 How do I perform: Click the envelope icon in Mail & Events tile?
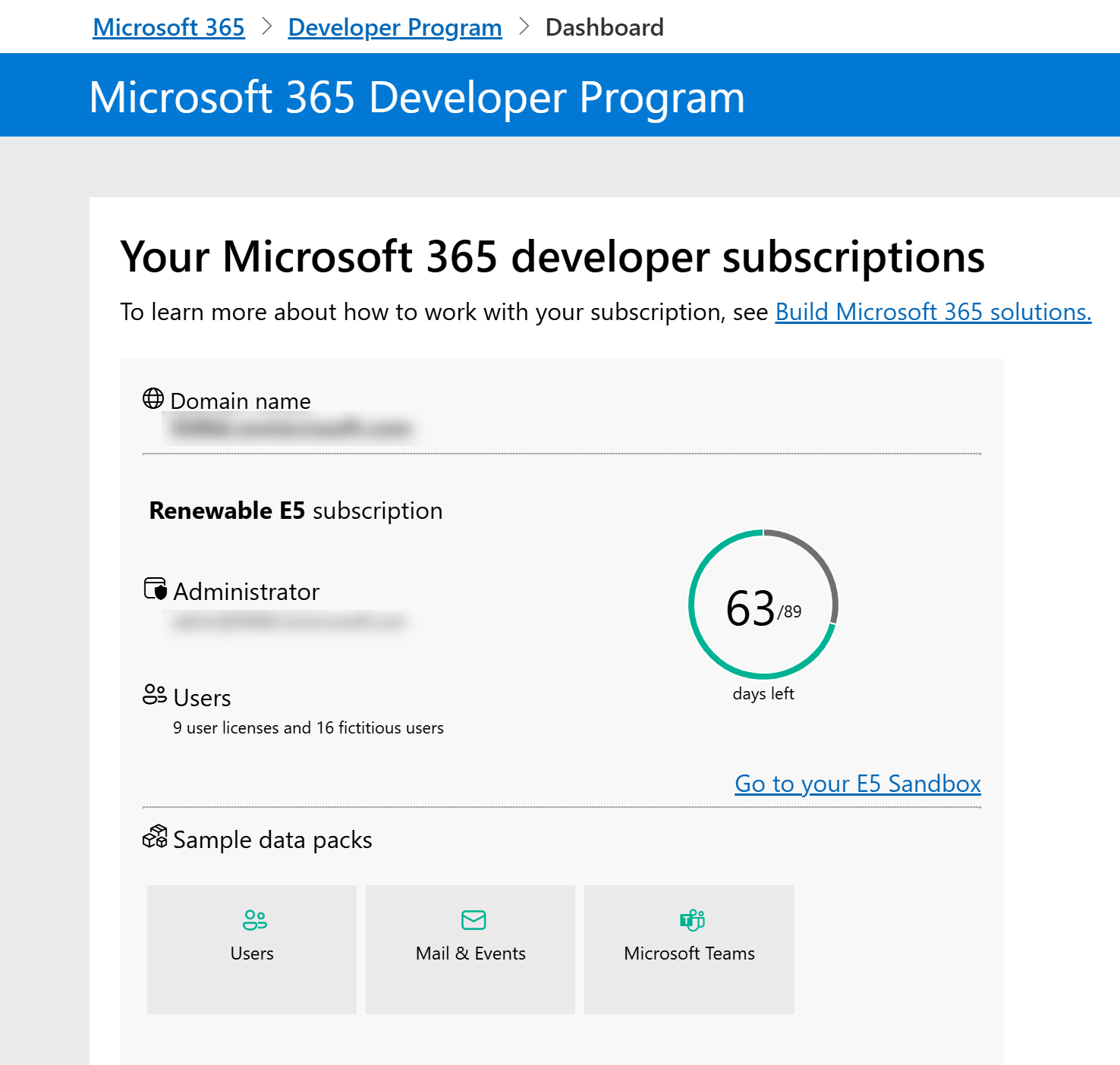click(x=473, y=920)
